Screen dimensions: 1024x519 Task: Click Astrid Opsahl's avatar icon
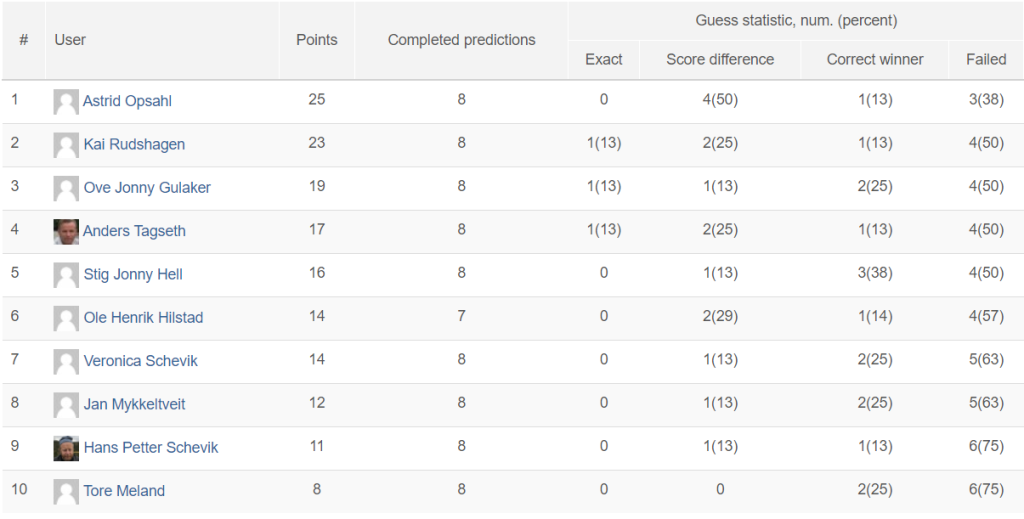coord(66,102)
